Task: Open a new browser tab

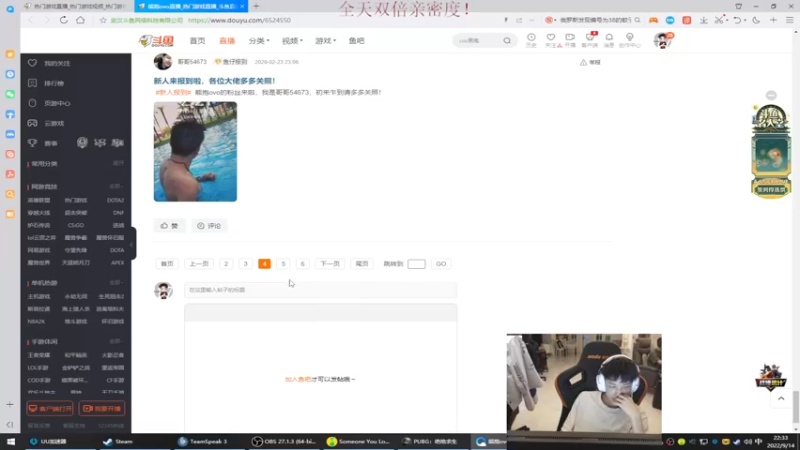Action: coord(256,6)
